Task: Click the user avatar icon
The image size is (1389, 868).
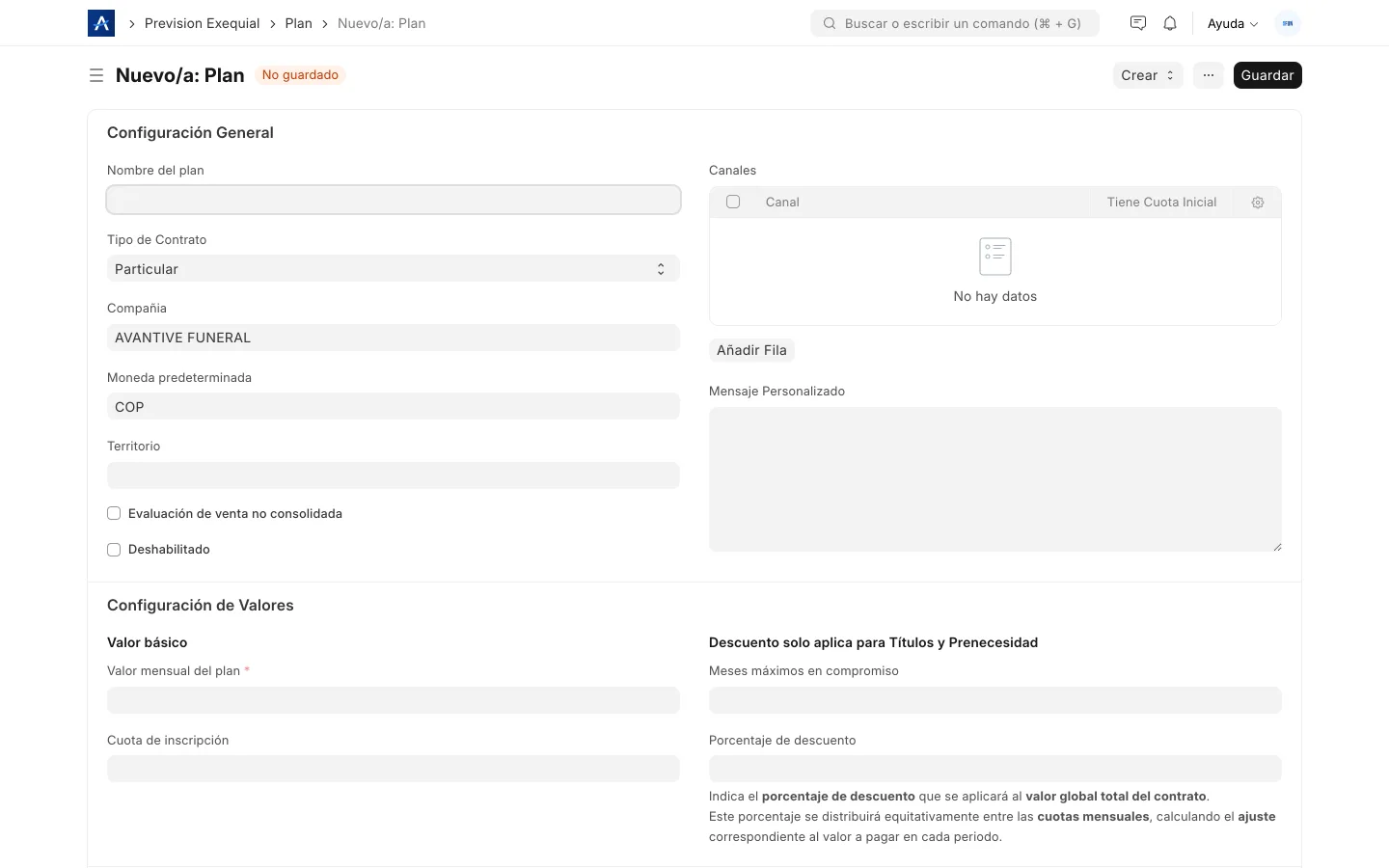Action: 1288,23
